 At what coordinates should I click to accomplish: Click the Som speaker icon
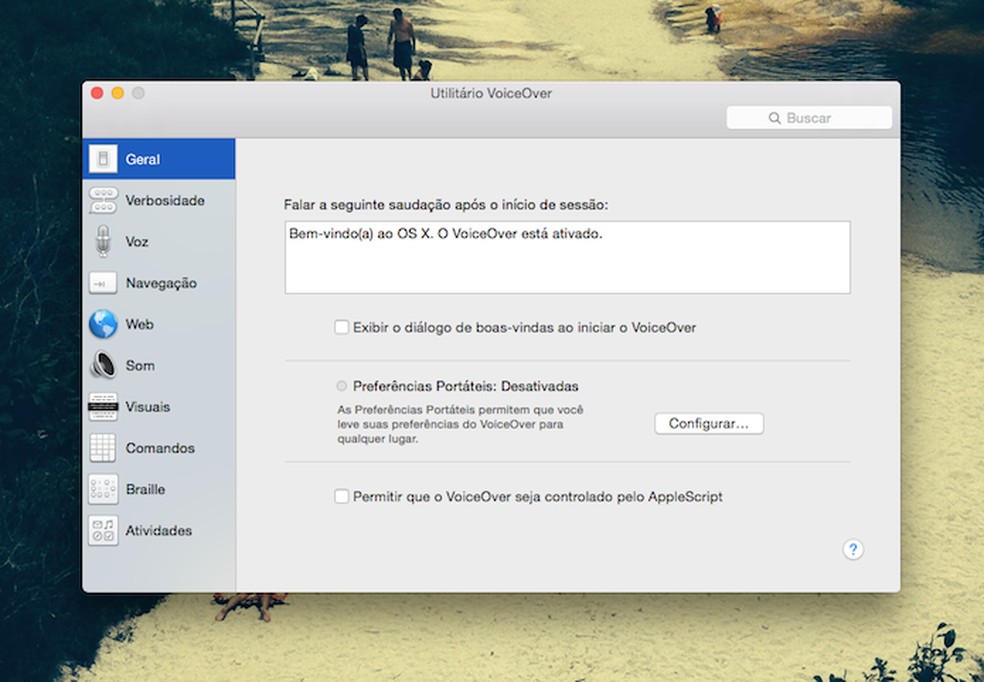click(x=102, y=365)
